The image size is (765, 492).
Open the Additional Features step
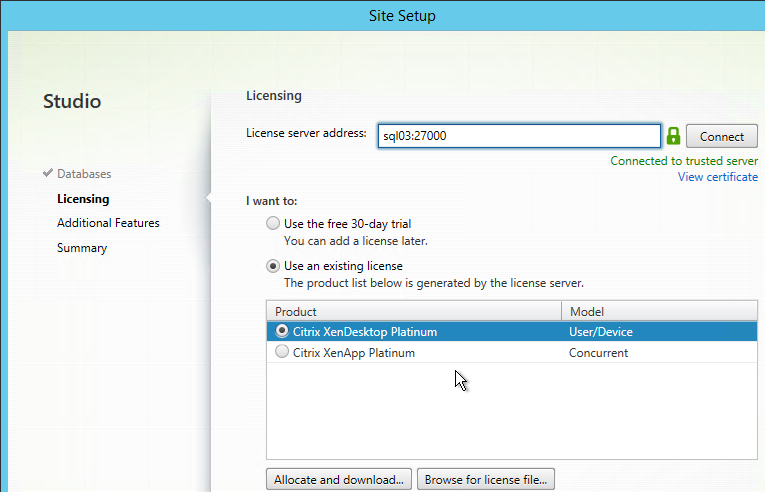pyautogui.click(x=108, y=223)
